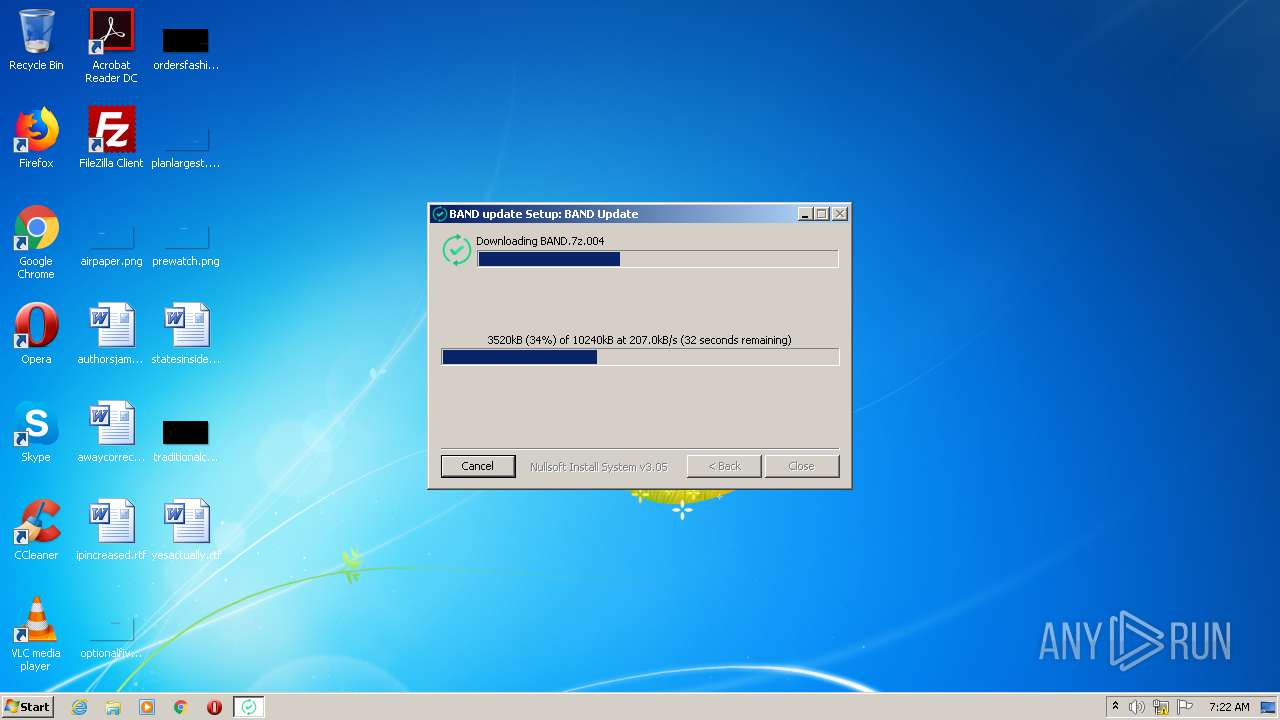Click Show desktop button
Image resolution: width=1280 pixels, height=720 pixels.
[x=1270, y=707]
